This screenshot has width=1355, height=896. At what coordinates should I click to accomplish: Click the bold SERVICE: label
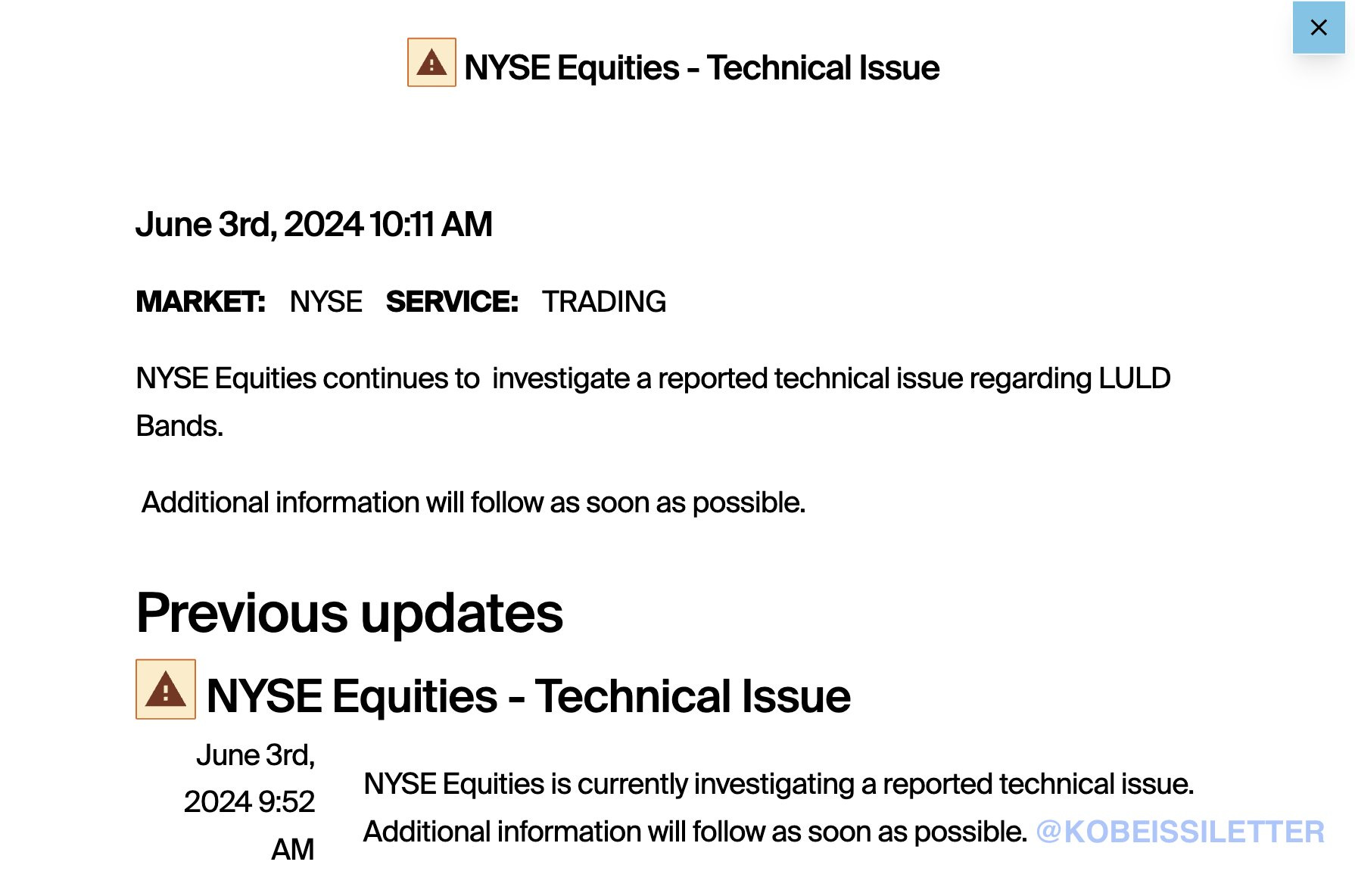[452, 302]
